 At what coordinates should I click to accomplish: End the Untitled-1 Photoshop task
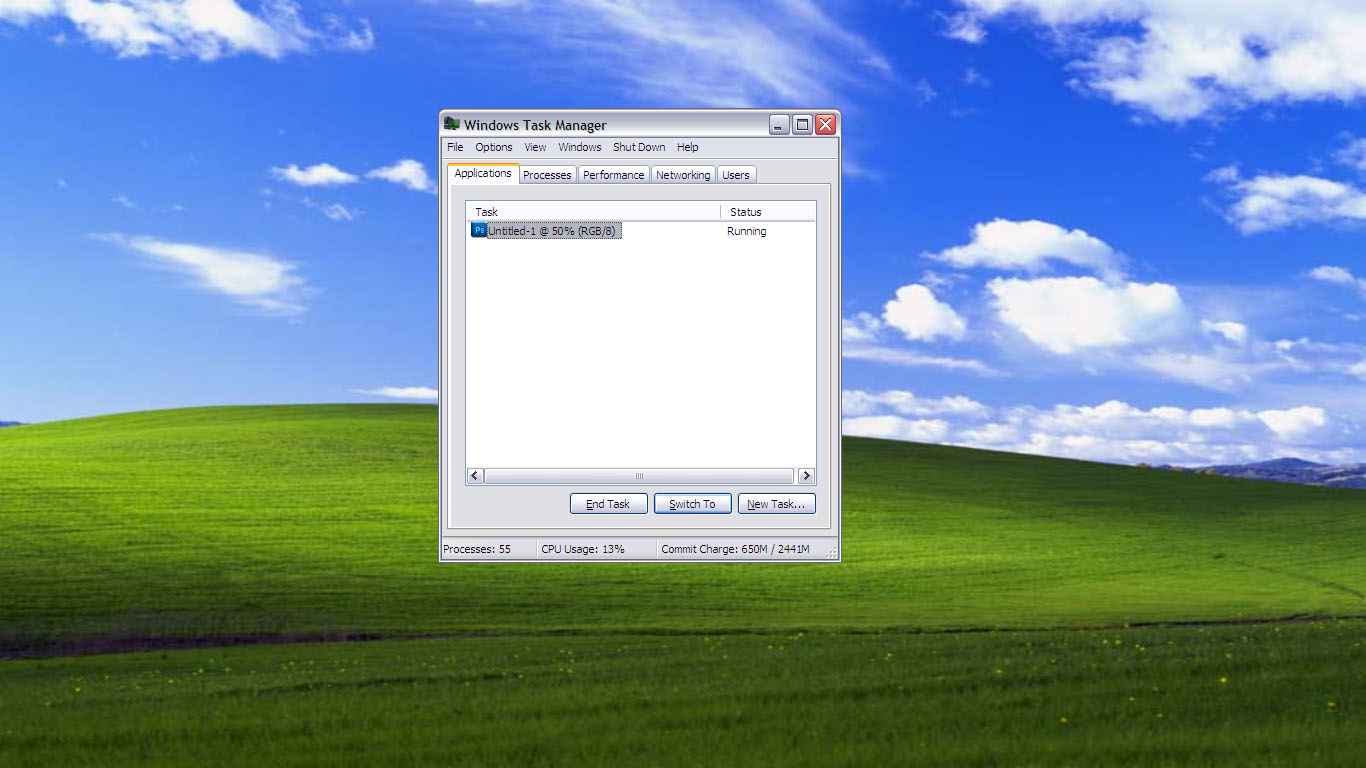[608, 503]
